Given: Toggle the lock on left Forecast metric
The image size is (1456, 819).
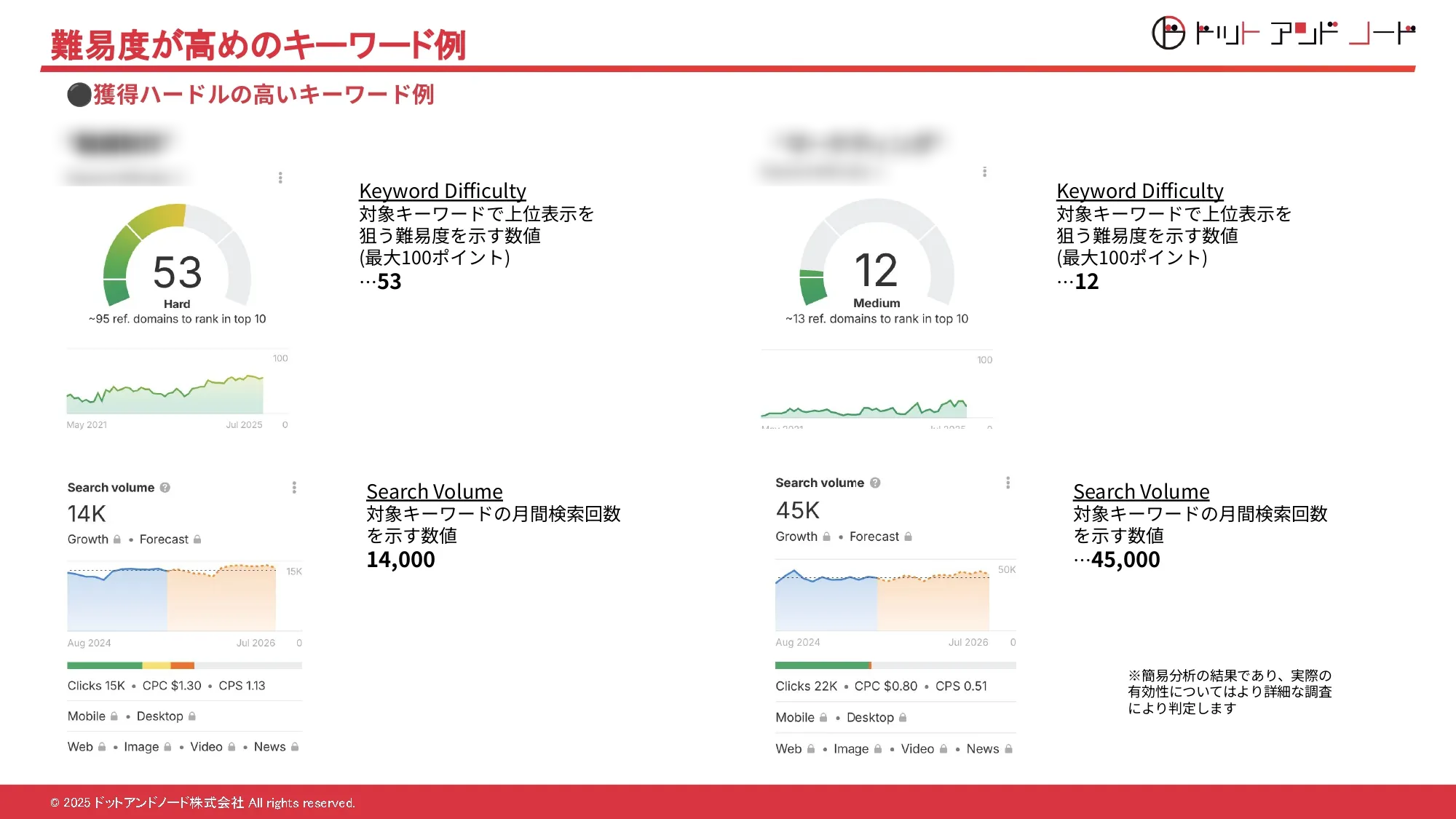Looking at the screenshot, I should pyautogui.click(x=197, y=539).
